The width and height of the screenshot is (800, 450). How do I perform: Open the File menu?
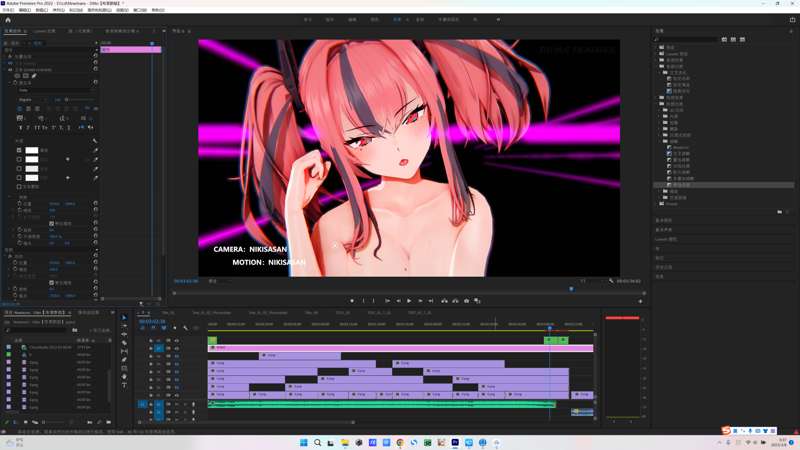pyautogui.click(x=8, y=10)
